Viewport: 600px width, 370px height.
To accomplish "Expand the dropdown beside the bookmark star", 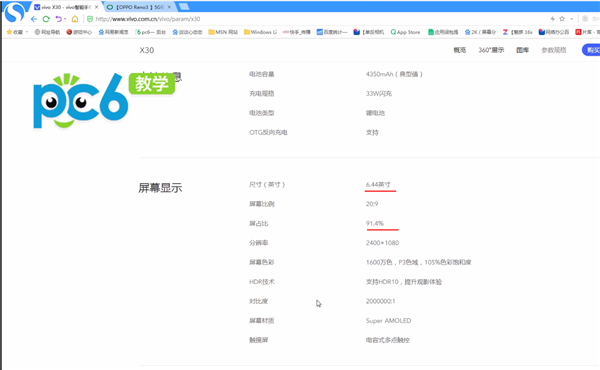I will pos(572,19).
